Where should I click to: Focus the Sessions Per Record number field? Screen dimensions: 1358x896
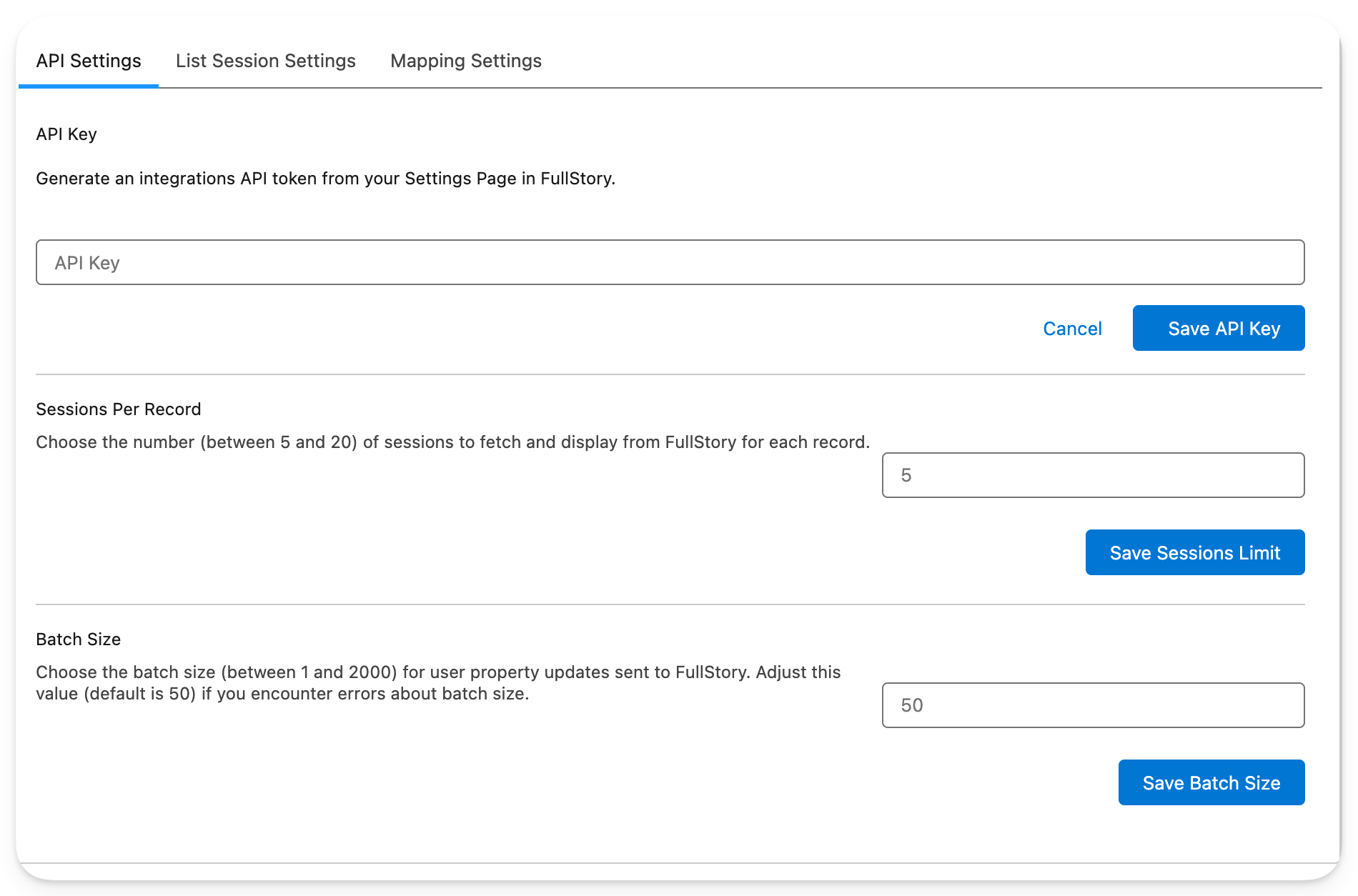[x=1093, y=475]
